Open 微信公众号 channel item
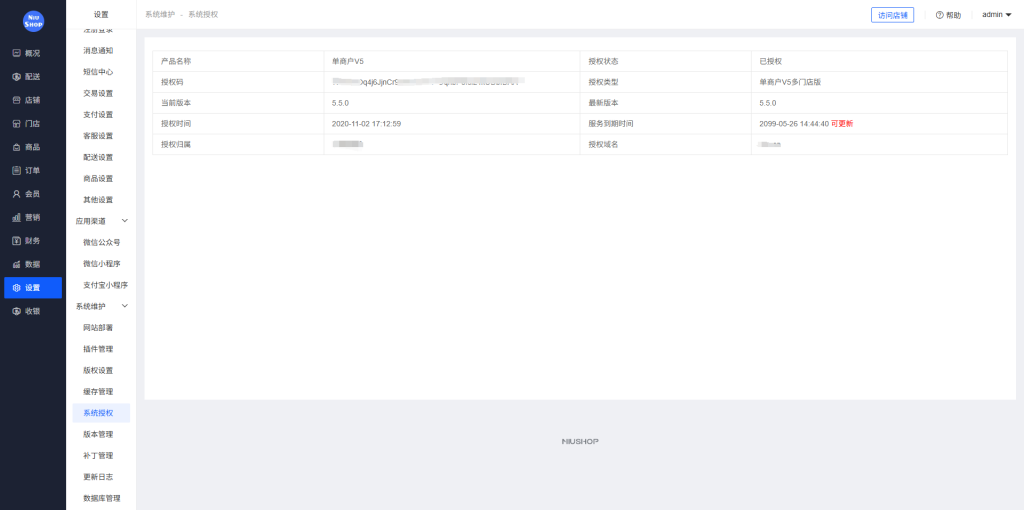Screen dimensions: 1024x510 tap(101, 242)
